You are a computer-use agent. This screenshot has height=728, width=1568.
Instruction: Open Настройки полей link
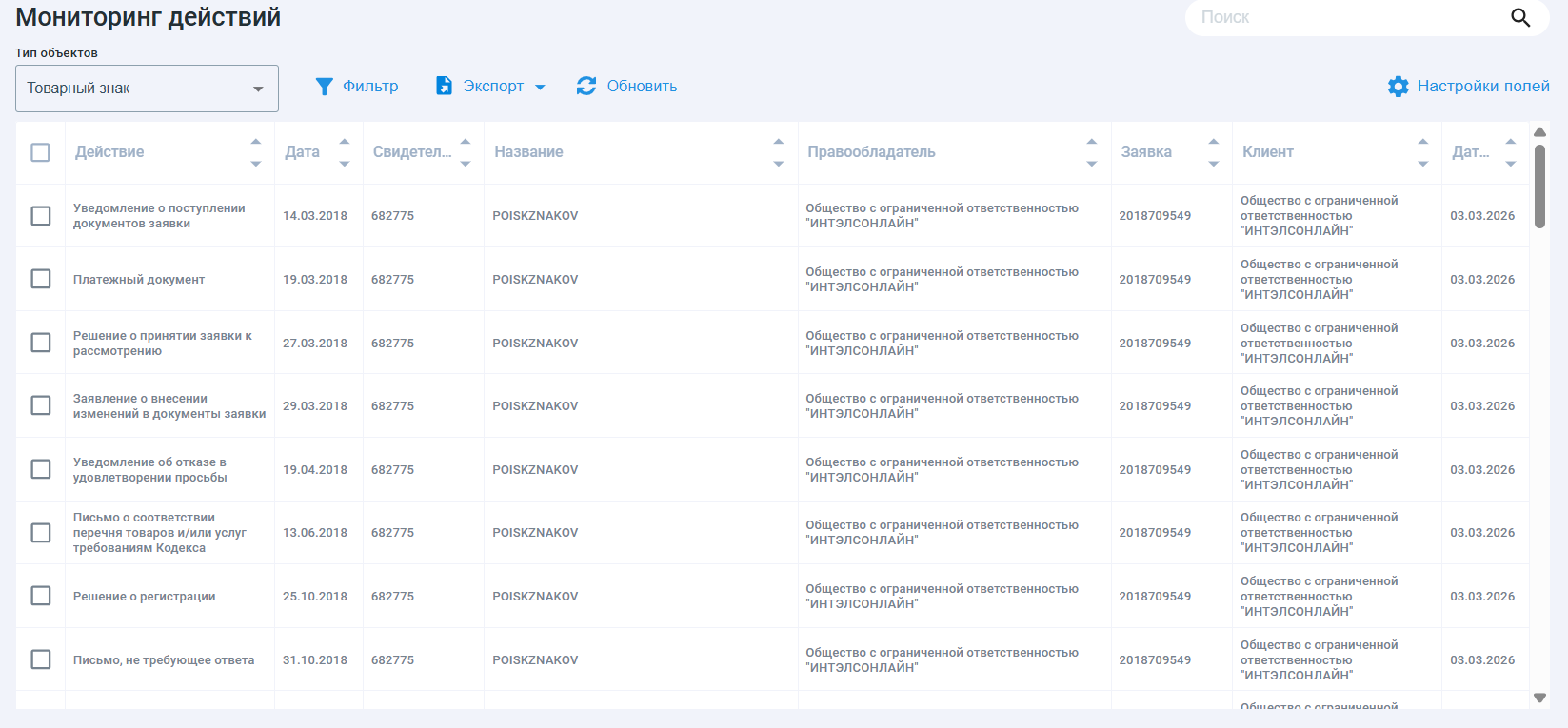point(1482,87)
